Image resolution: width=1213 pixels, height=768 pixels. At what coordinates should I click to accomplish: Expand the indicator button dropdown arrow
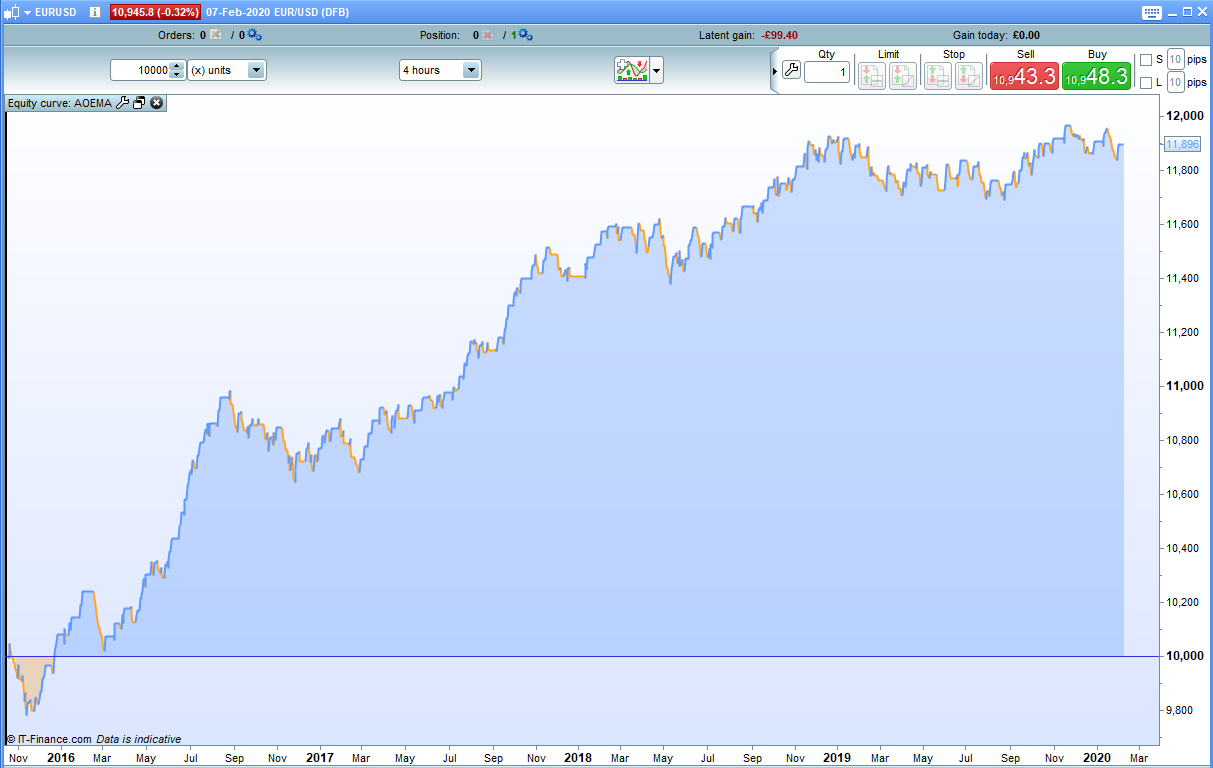657,71
